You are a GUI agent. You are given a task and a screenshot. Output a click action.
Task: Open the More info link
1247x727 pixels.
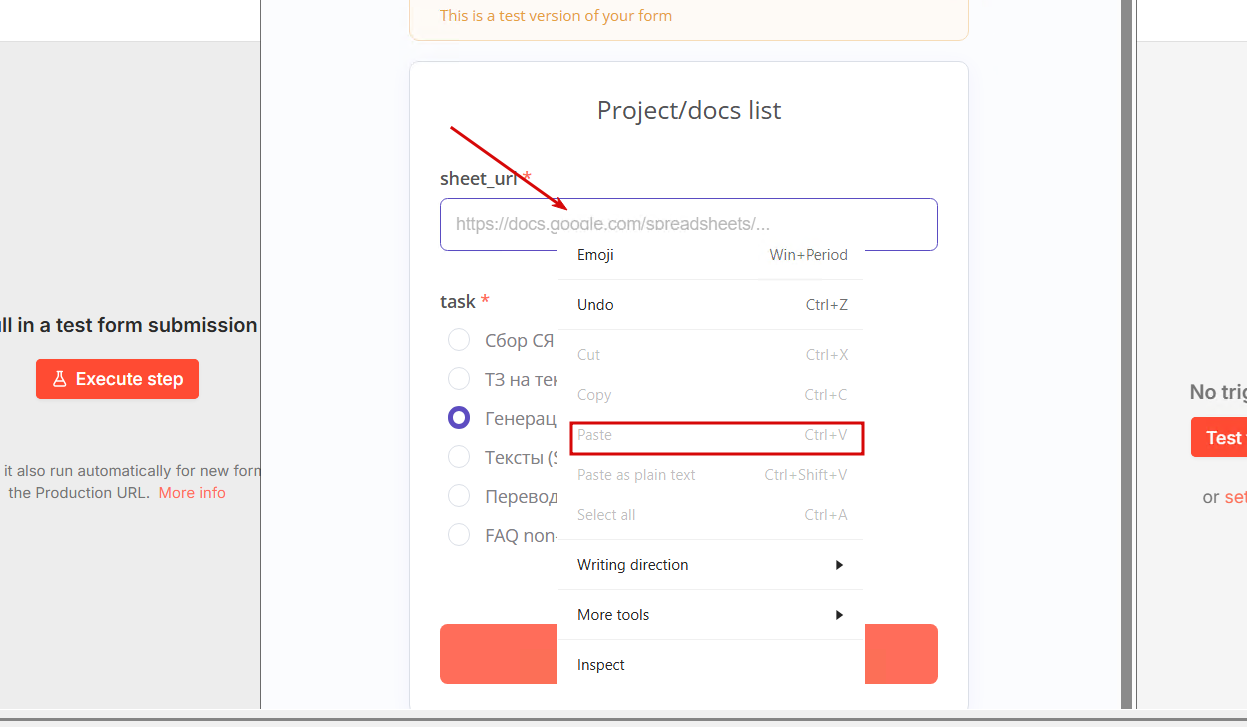192,493
